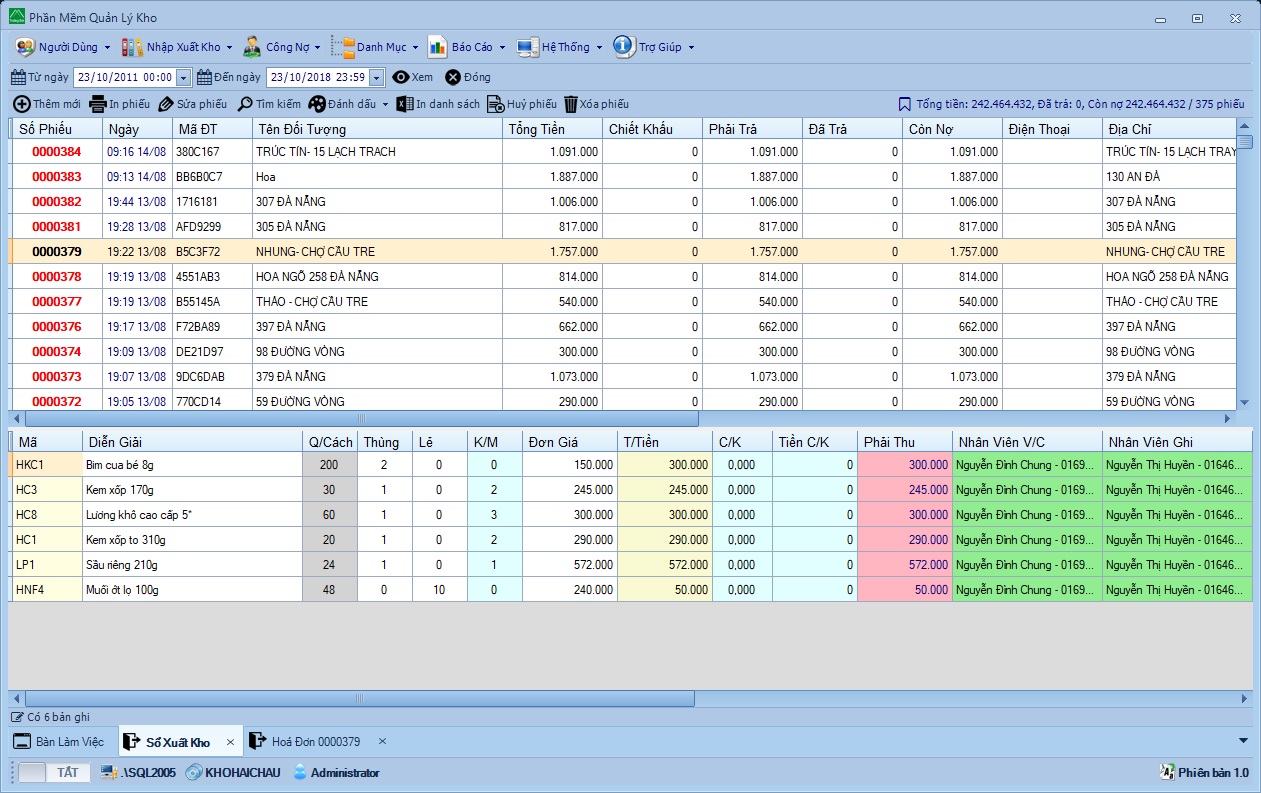Click the Sửa phiếu edit icon
The width and height of the screenshot is (1261, 793).
[166, 104]
